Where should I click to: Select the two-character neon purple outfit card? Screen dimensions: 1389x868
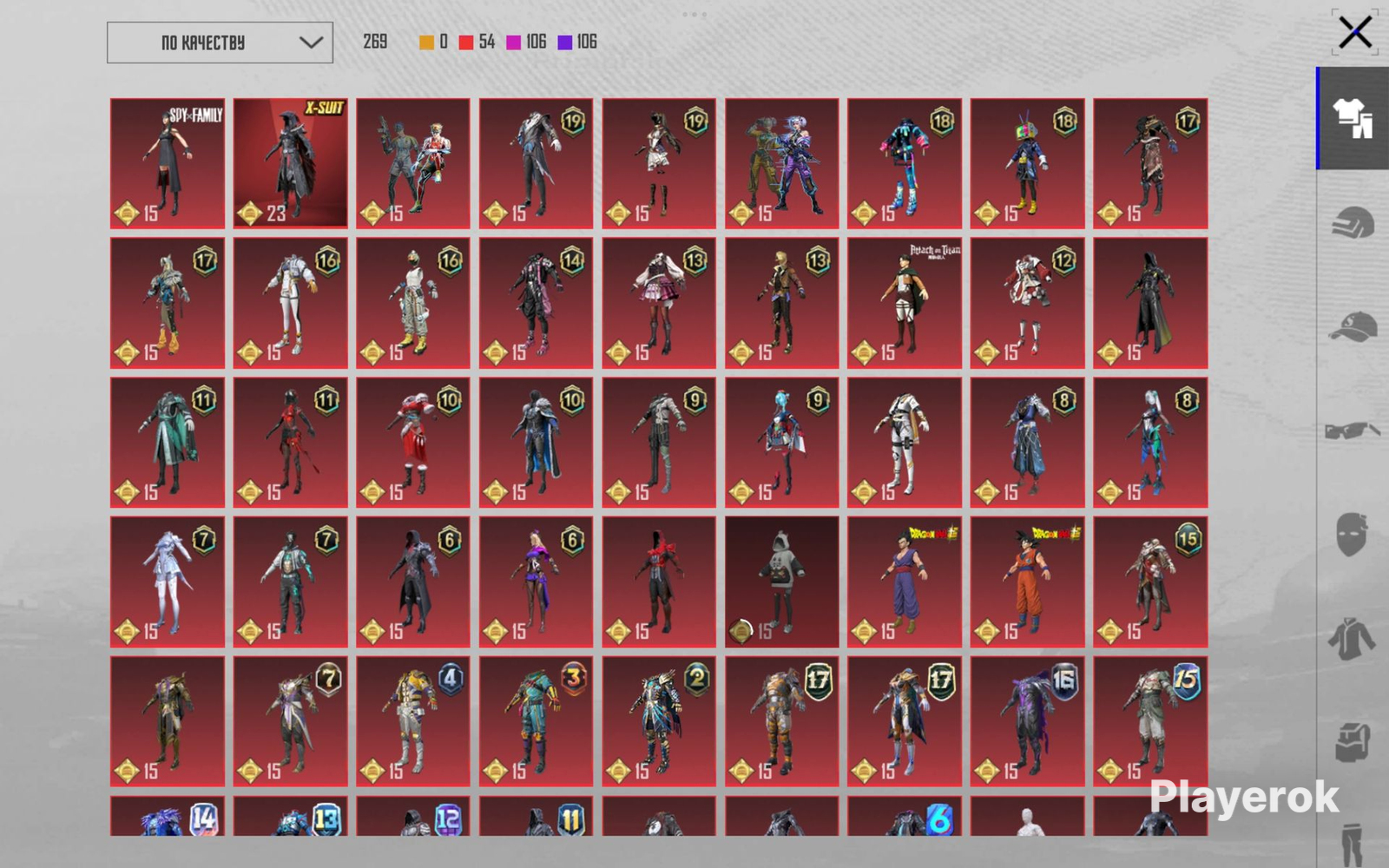(782, 163)
